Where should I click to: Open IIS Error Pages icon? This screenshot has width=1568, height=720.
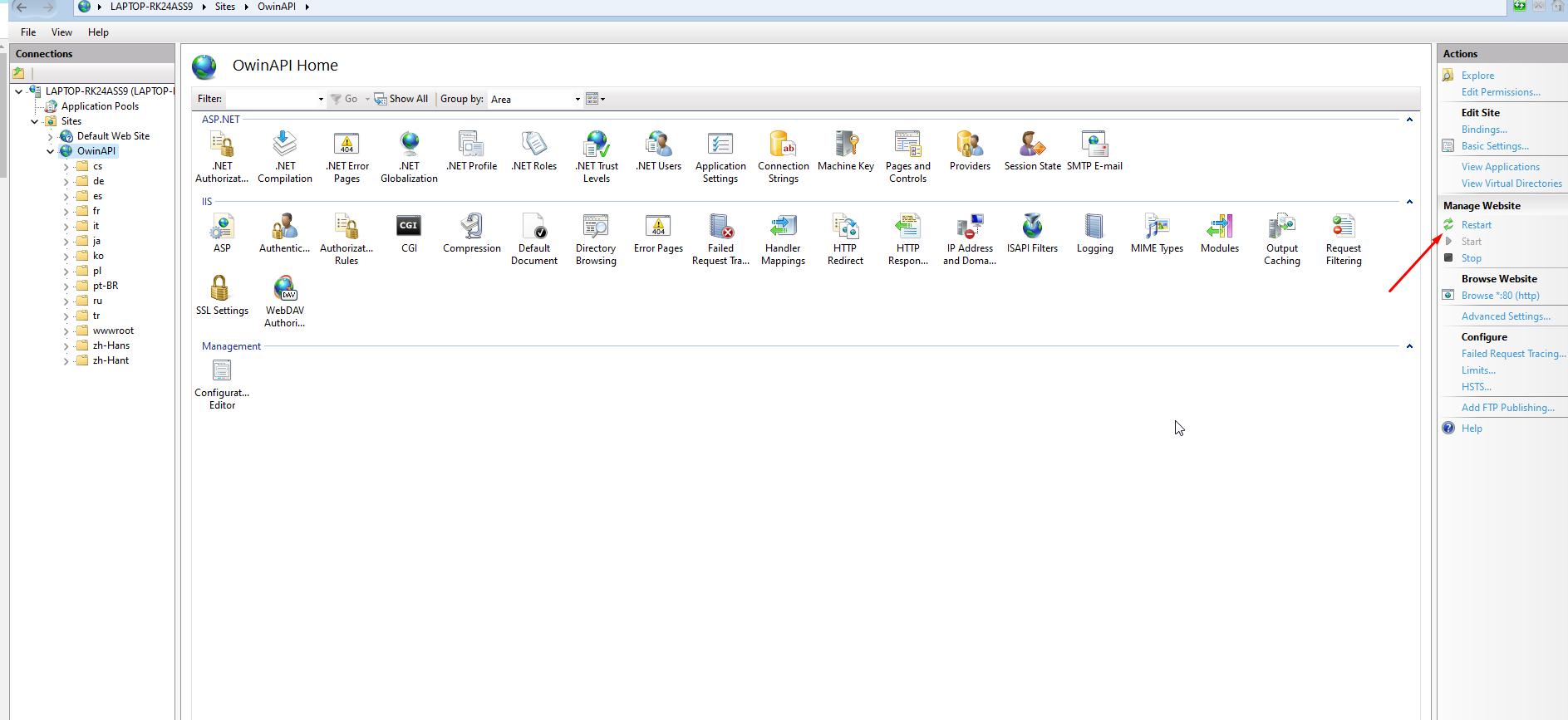pos(658,233)
